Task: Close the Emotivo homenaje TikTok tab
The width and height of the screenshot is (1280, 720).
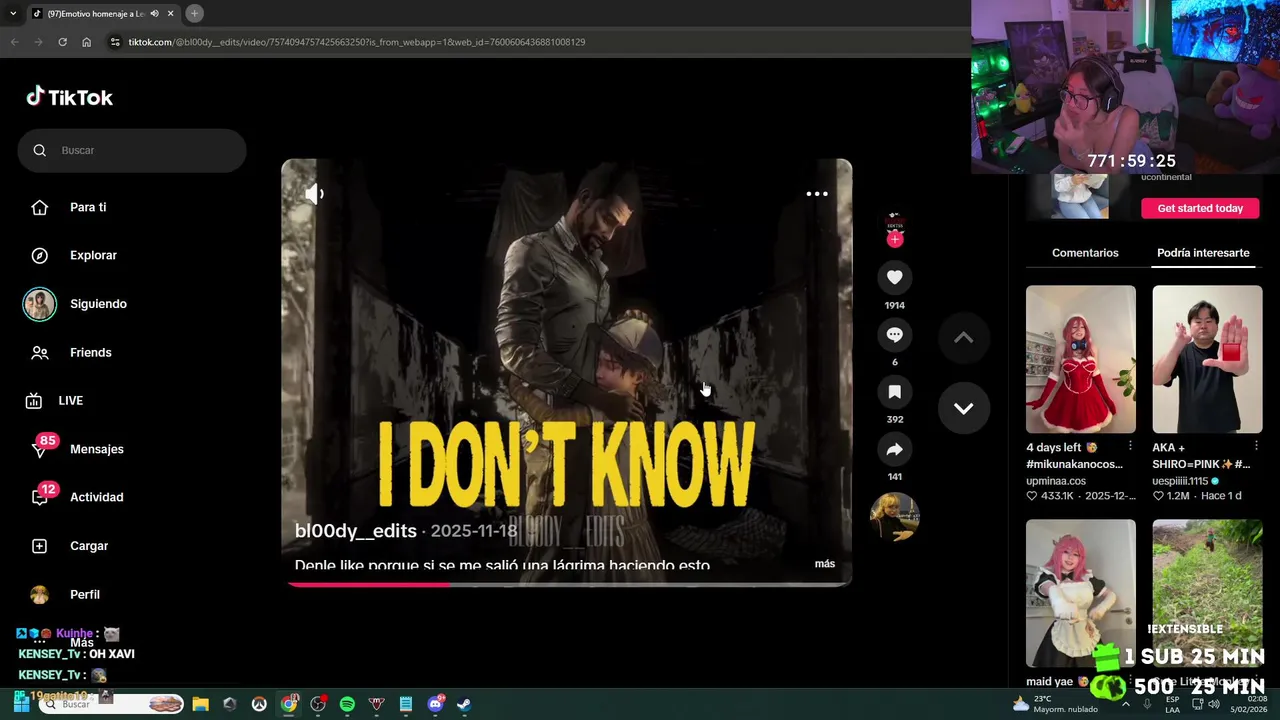Action: pos(170,13)
